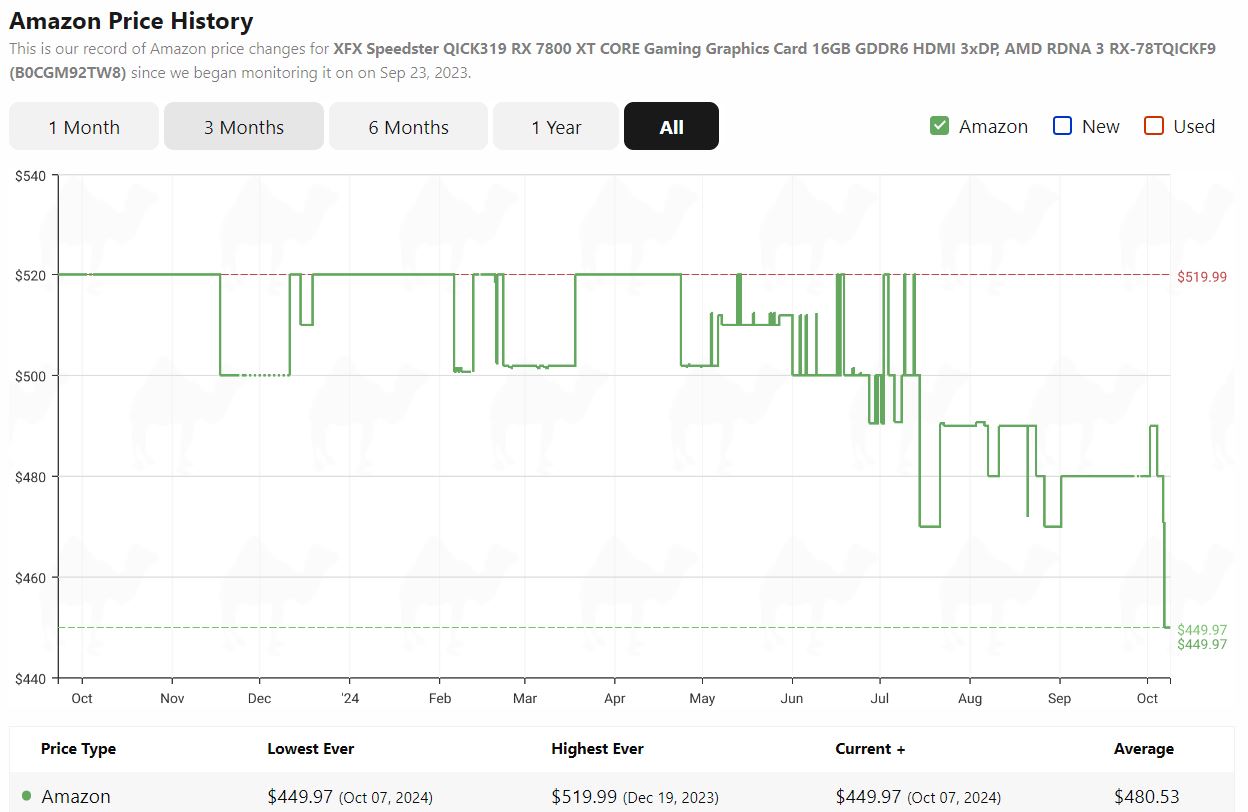This screenshot has width=1248, height=812.
Task: Click the Jul x-axis label
Action: (x=880, y=698)
